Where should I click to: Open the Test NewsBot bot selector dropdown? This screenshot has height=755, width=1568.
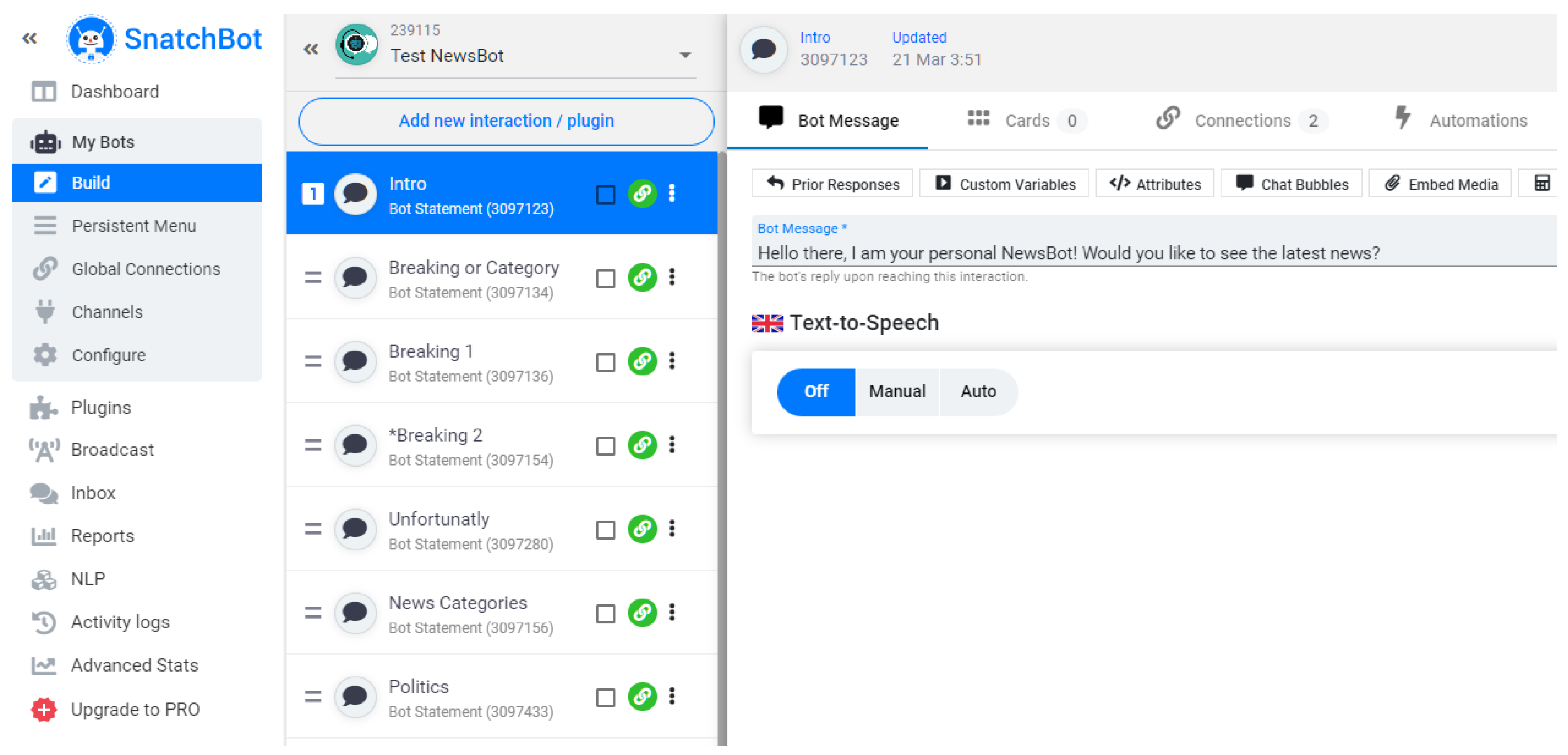(685, 55)
